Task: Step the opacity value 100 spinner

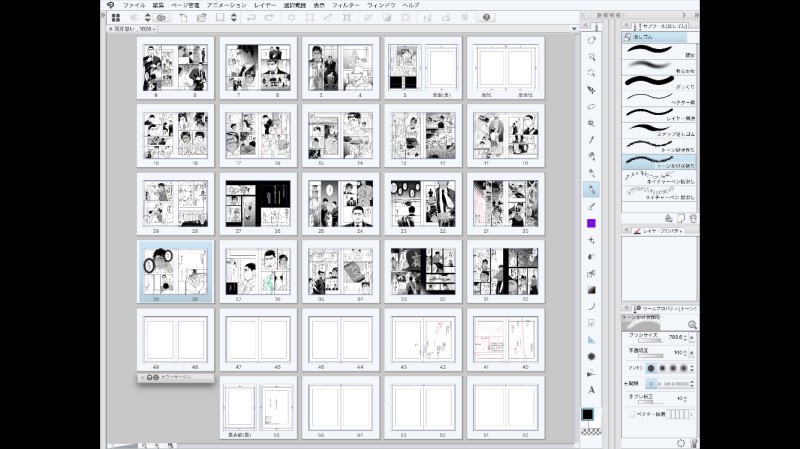Action: tap(685, 353)
